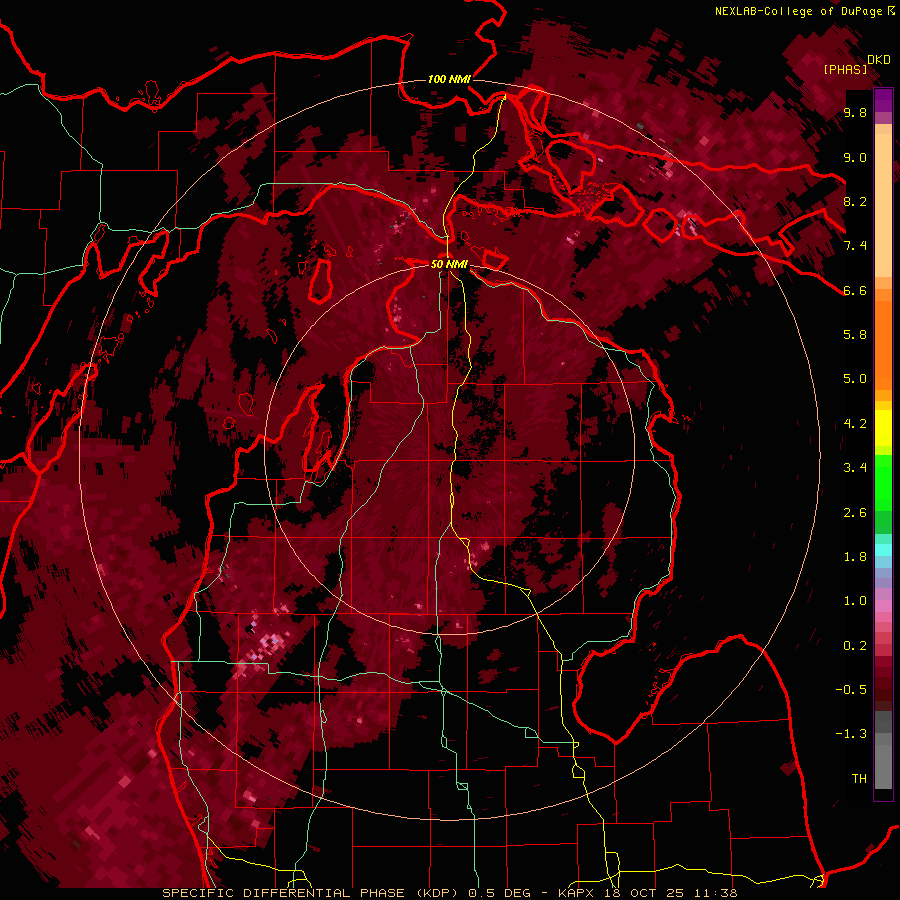The image size is (900, 900).
Task: Click the 9.8 value on color scale
Action: [855, 112]
